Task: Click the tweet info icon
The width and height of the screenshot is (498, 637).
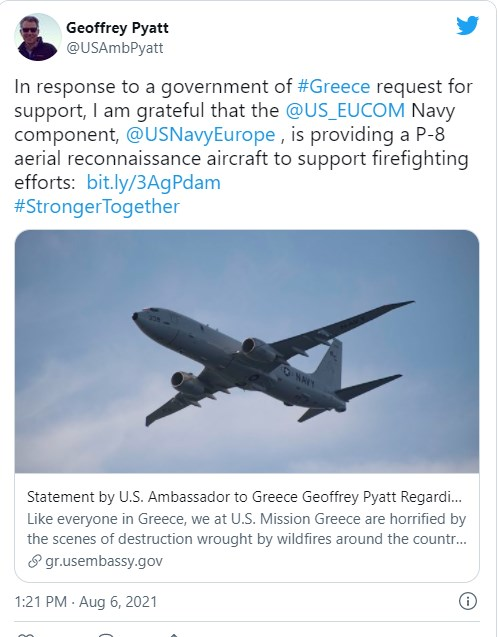Action: pyautogui.click(x=468, y=601)
